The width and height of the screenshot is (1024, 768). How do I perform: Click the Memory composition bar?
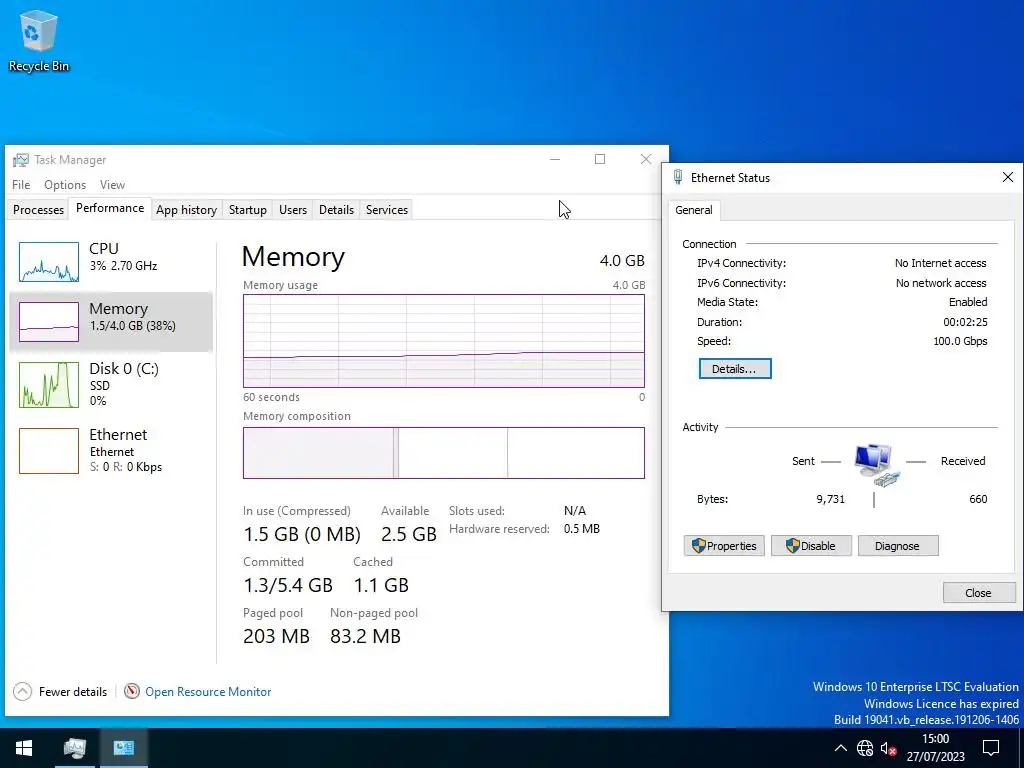coord(443,453)
